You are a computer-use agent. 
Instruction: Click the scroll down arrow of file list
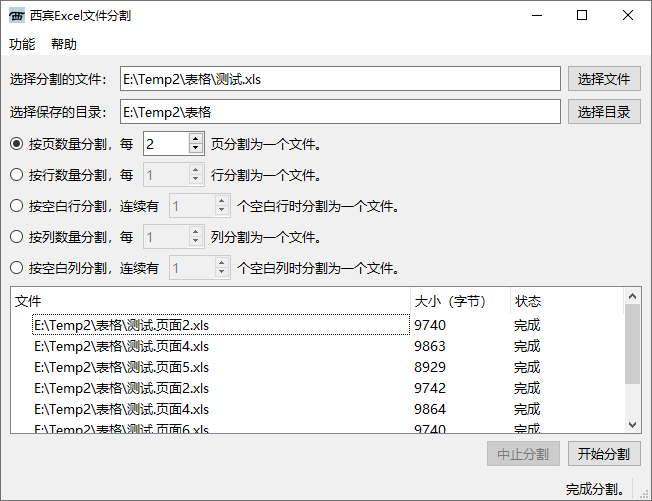pyautogui.click(x=632, y=425)
